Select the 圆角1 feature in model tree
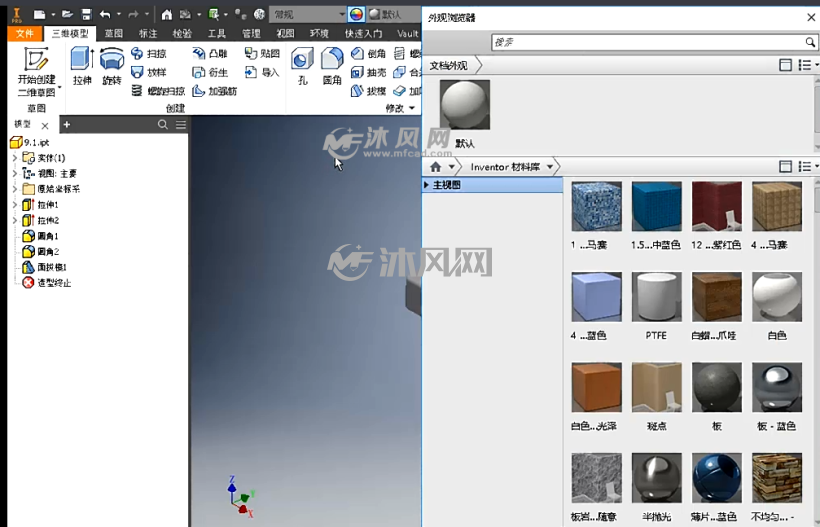 click(x=41, y=236)
